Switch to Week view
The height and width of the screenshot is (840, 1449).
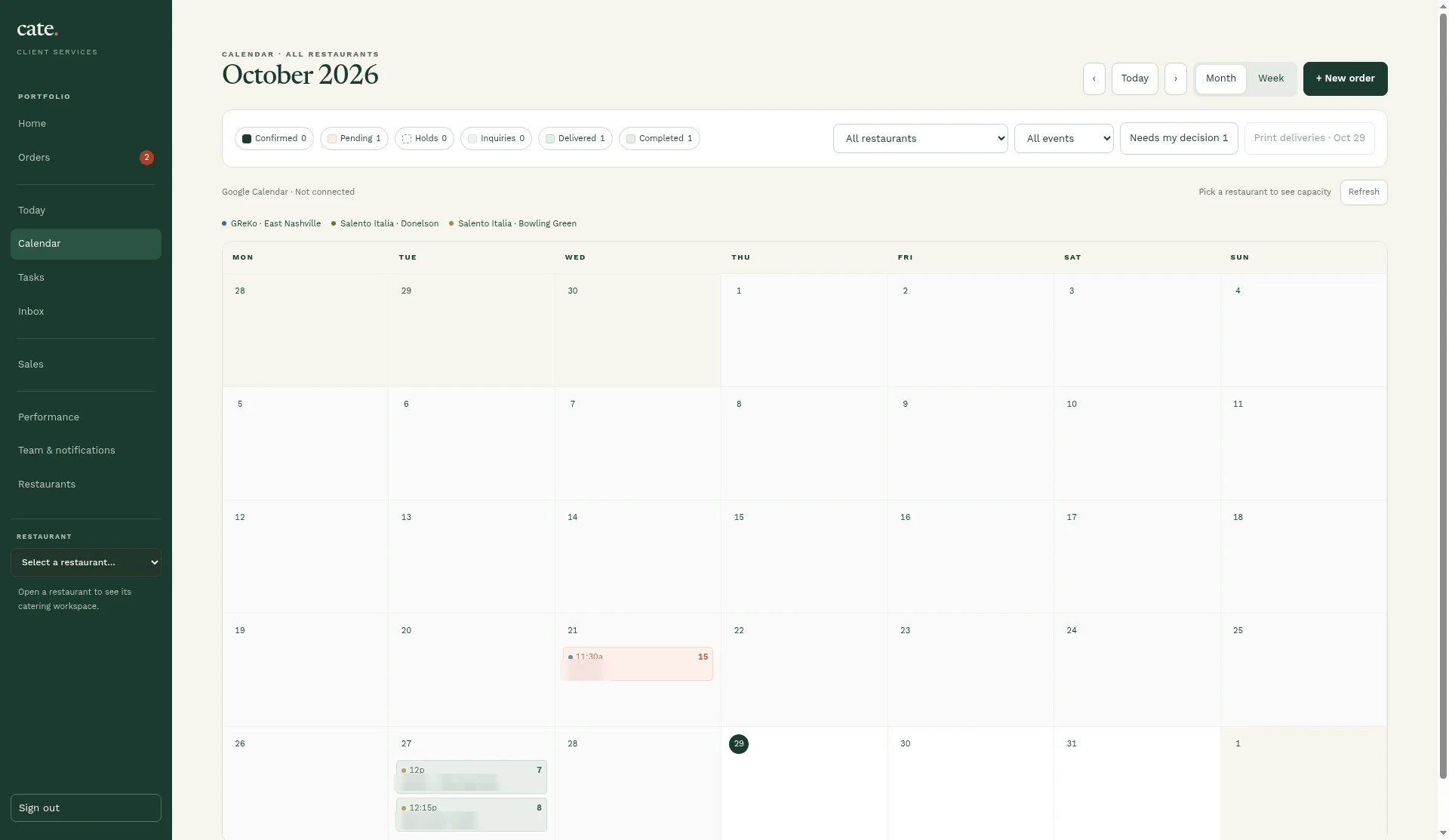[x=1271, y=78]
